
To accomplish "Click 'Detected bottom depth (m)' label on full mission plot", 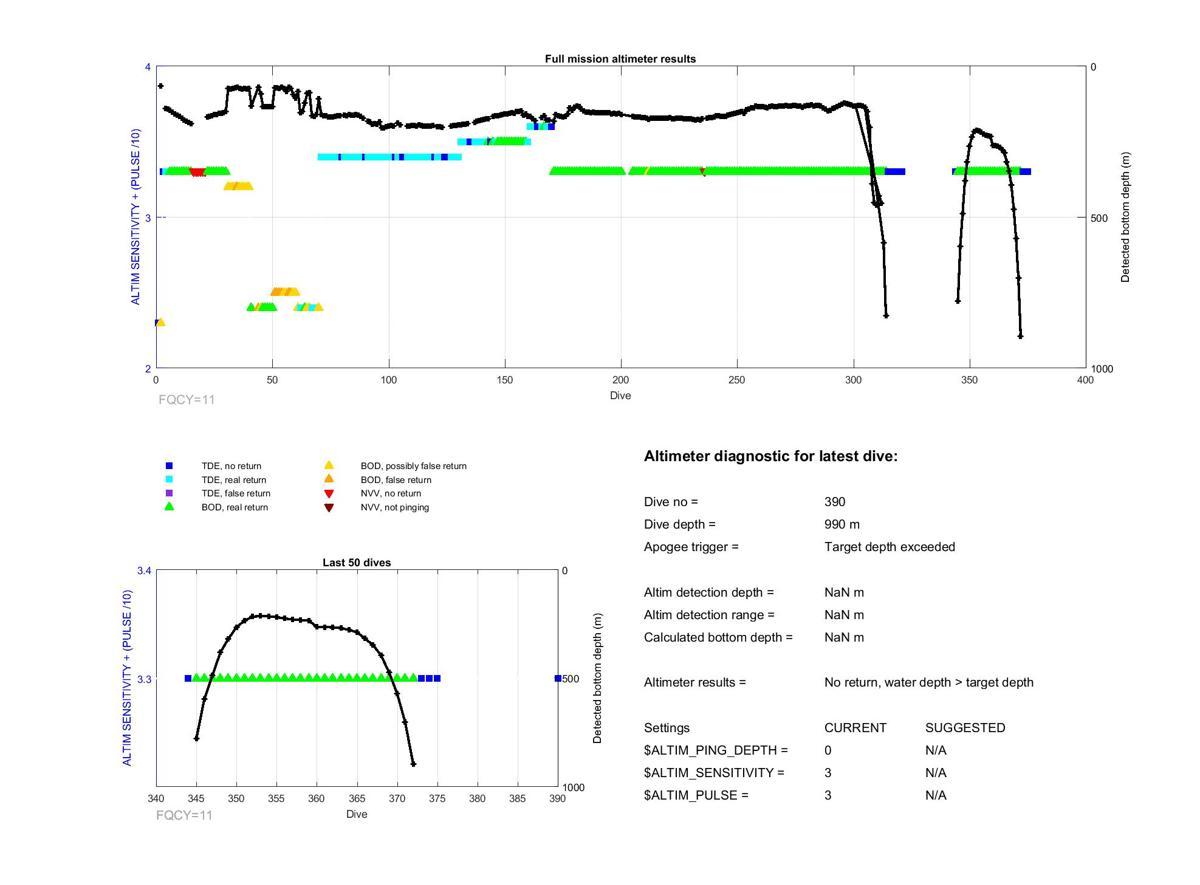I will click(1125, 217).
